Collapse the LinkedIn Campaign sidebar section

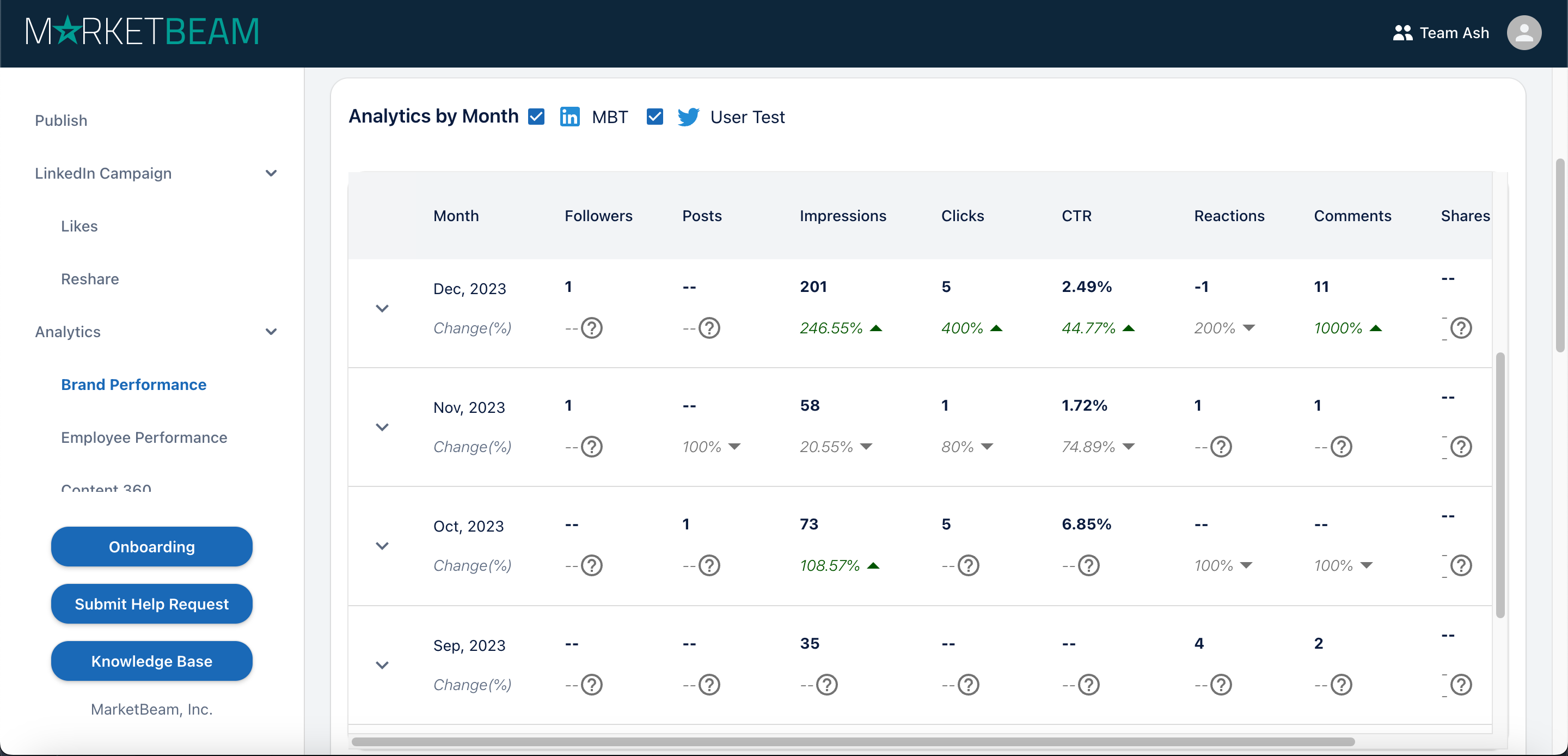[271, 174]
